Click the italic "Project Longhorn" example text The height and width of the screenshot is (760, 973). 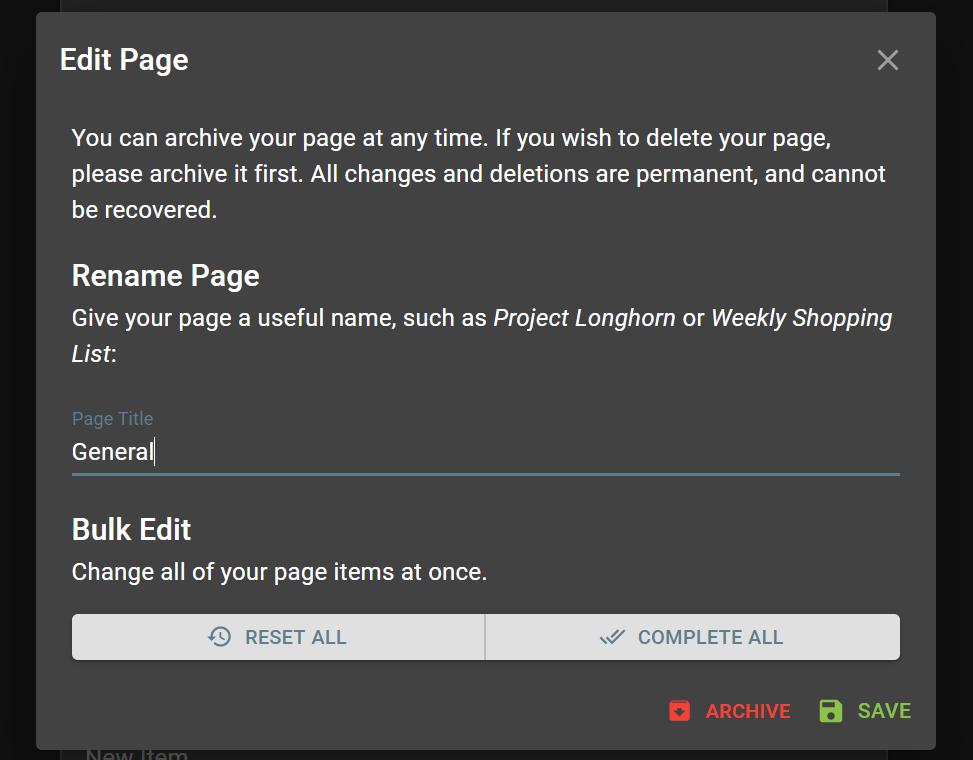[584, 318]
